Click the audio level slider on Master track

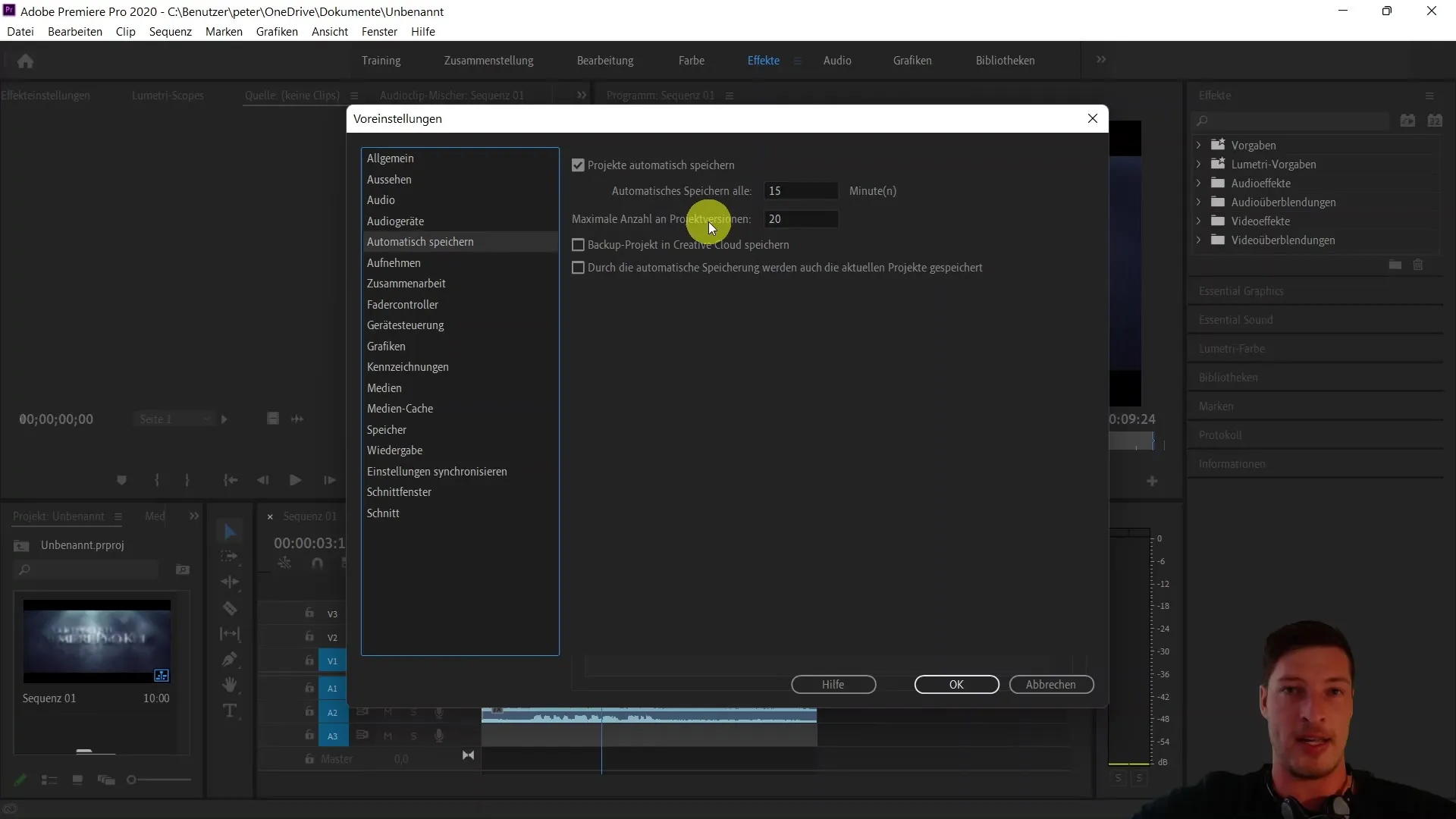[401, 758]
